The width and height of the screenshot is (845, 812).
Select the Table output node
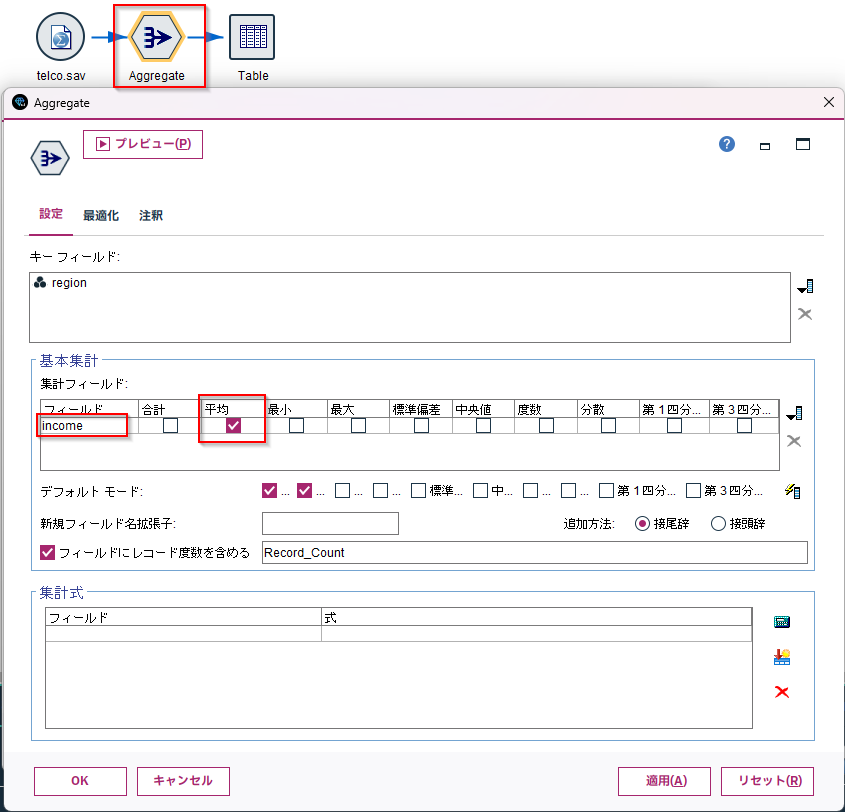252,37
